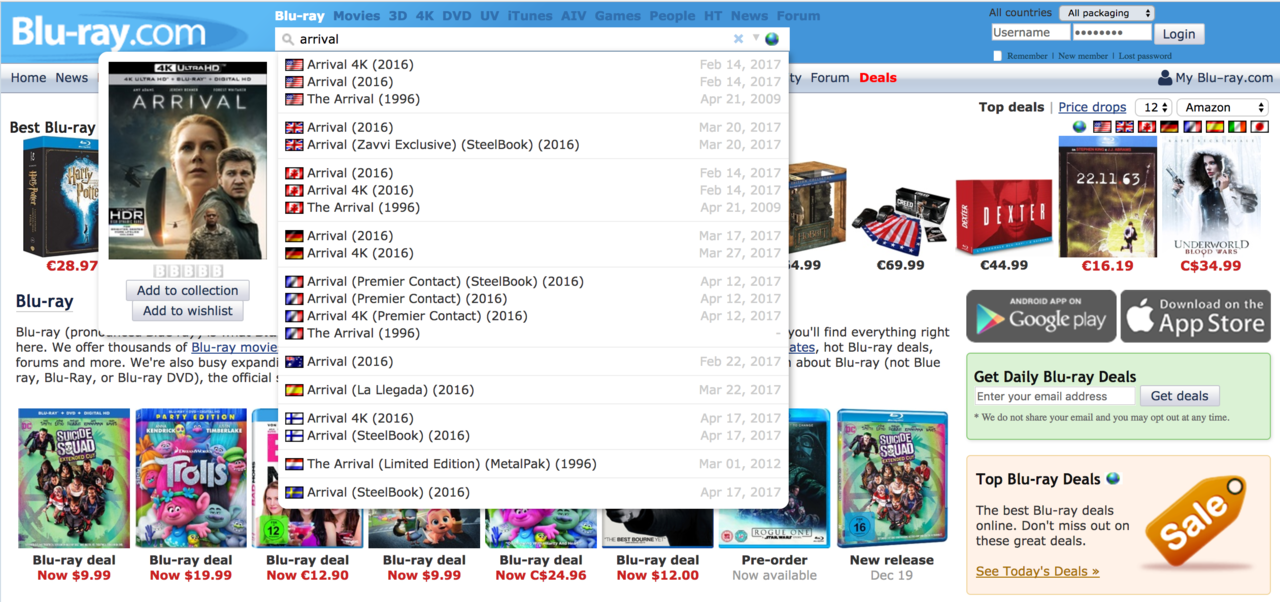Click the globe icon next to Top Blu-ray Deals
This screenshot has height=602, width=1280.
pyautogui.click(x=1113, y=479)
